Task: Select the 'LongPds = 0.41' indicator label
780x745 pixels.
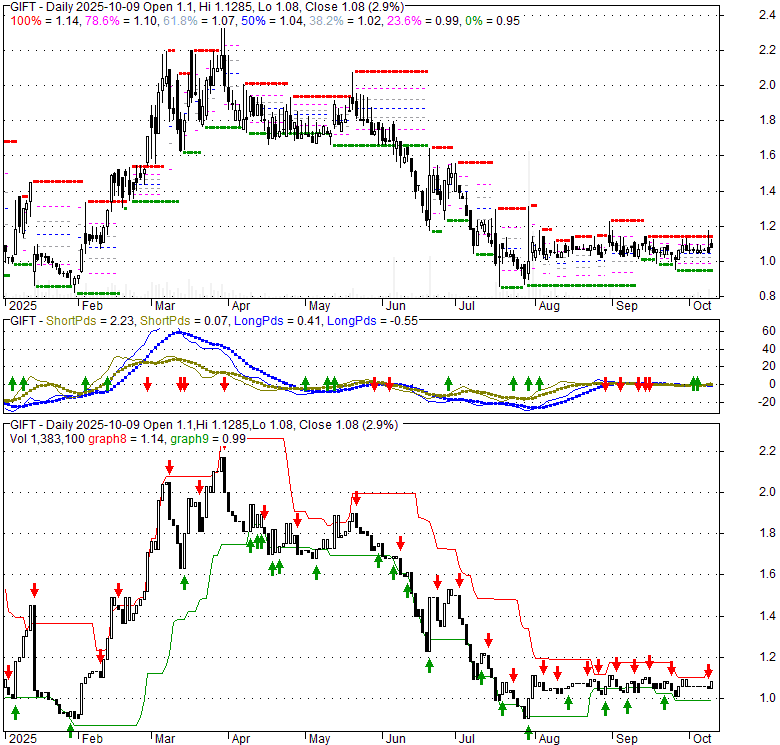Action: 277,321
